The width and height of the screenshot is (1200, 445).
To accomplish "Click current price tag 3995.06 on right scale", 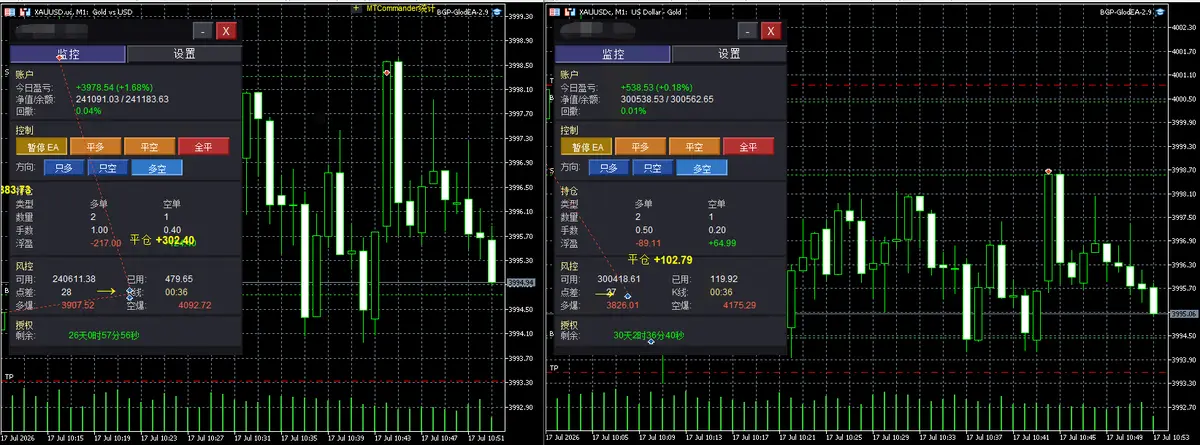I will coord(1183,314).
